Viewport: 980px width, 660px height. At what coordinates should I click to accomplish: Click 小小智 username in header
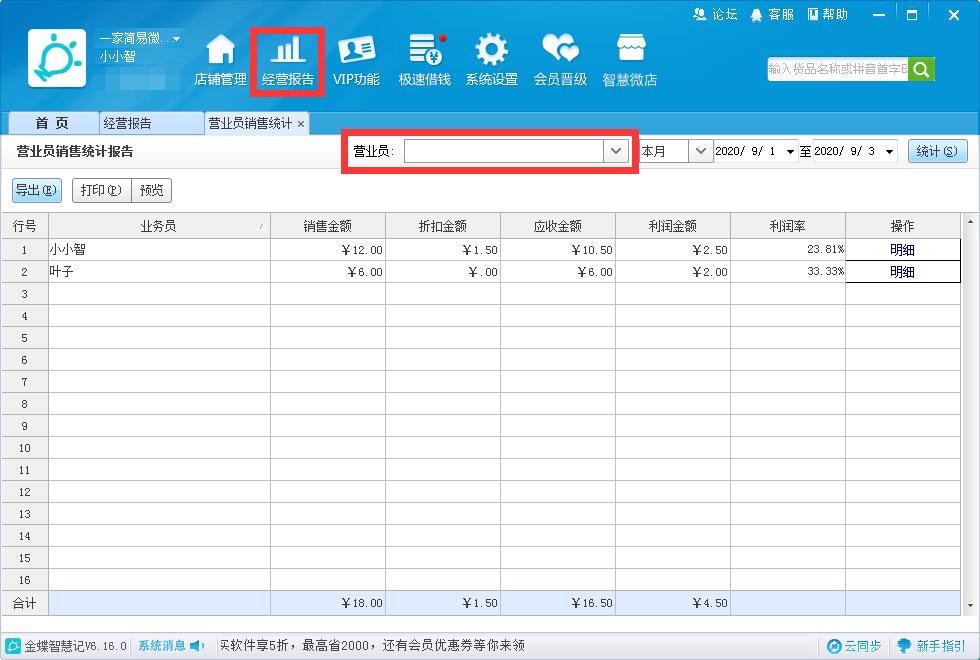tap(118, 56)
